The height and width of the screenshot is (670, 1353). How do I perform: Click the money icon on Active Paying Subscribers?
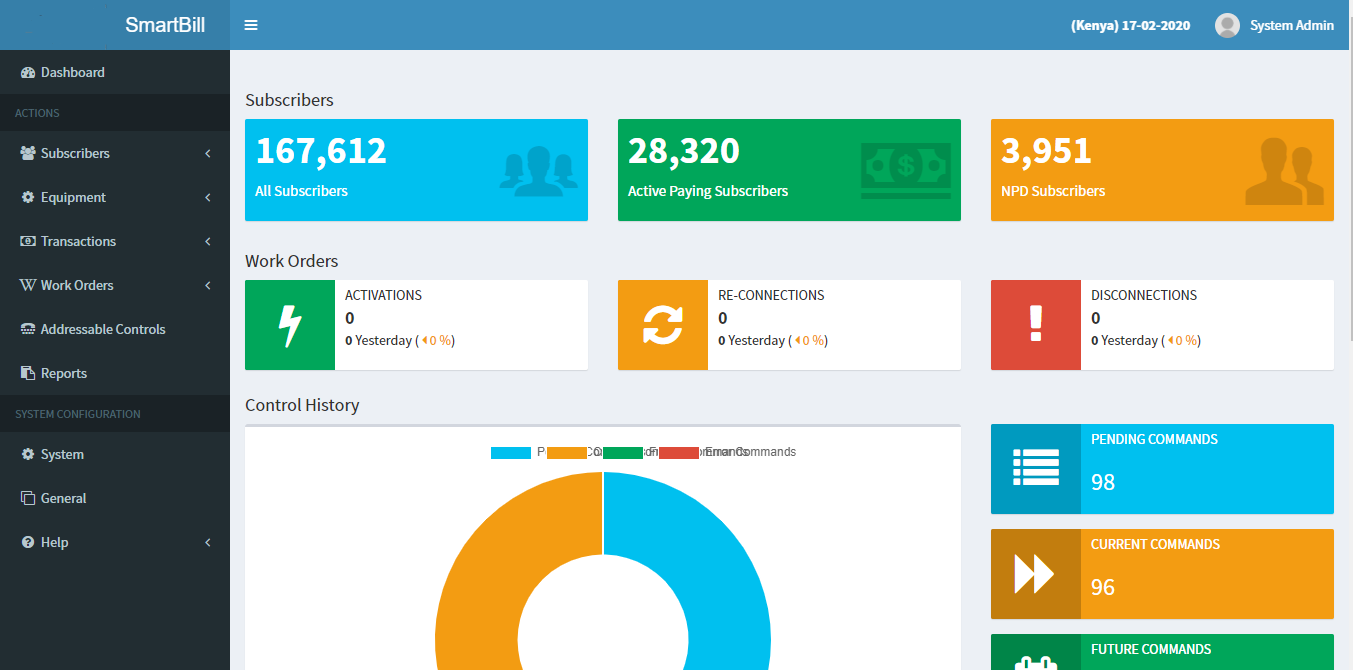[905, 169]
